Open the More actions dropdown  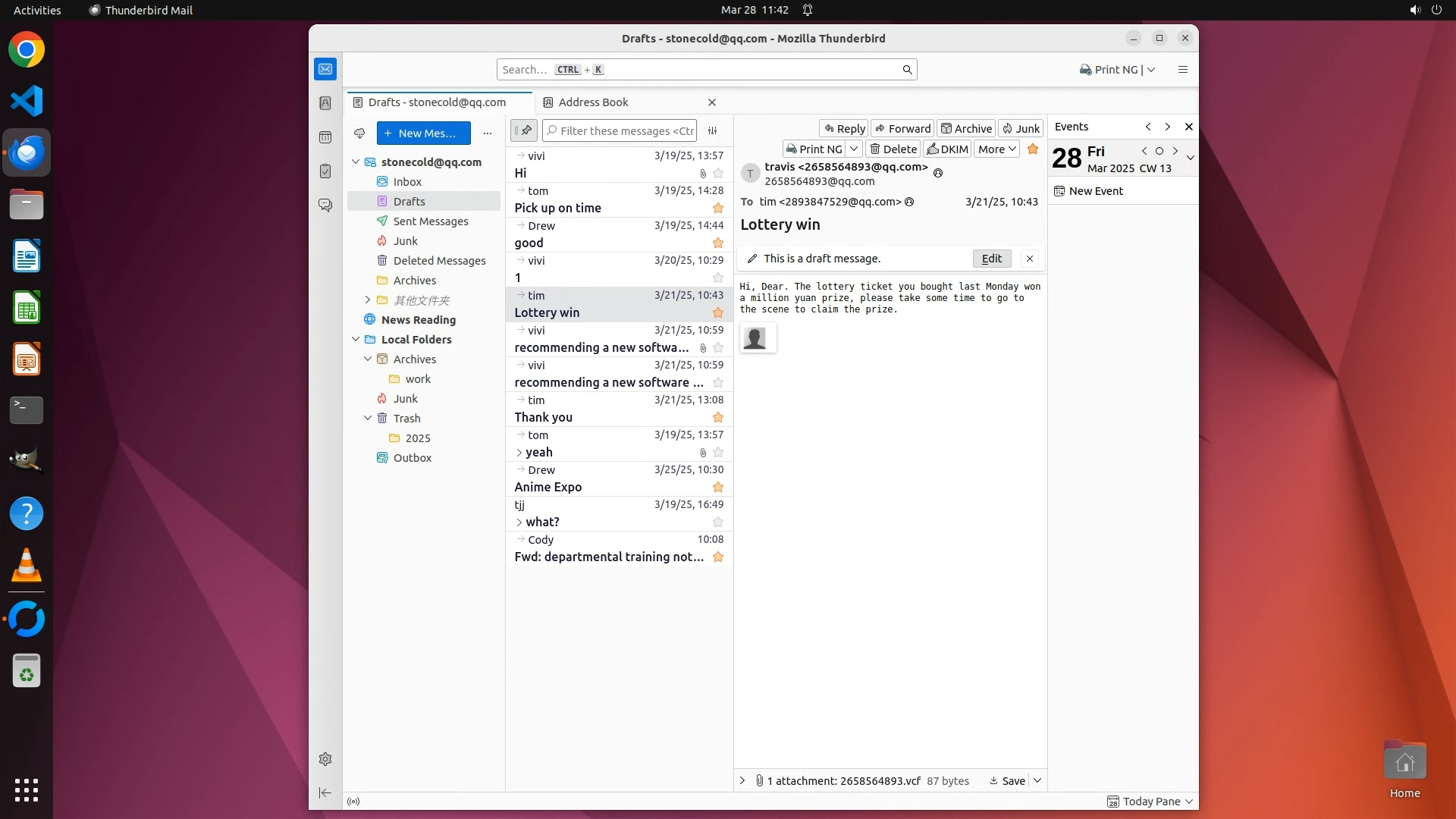click(996, 149)
